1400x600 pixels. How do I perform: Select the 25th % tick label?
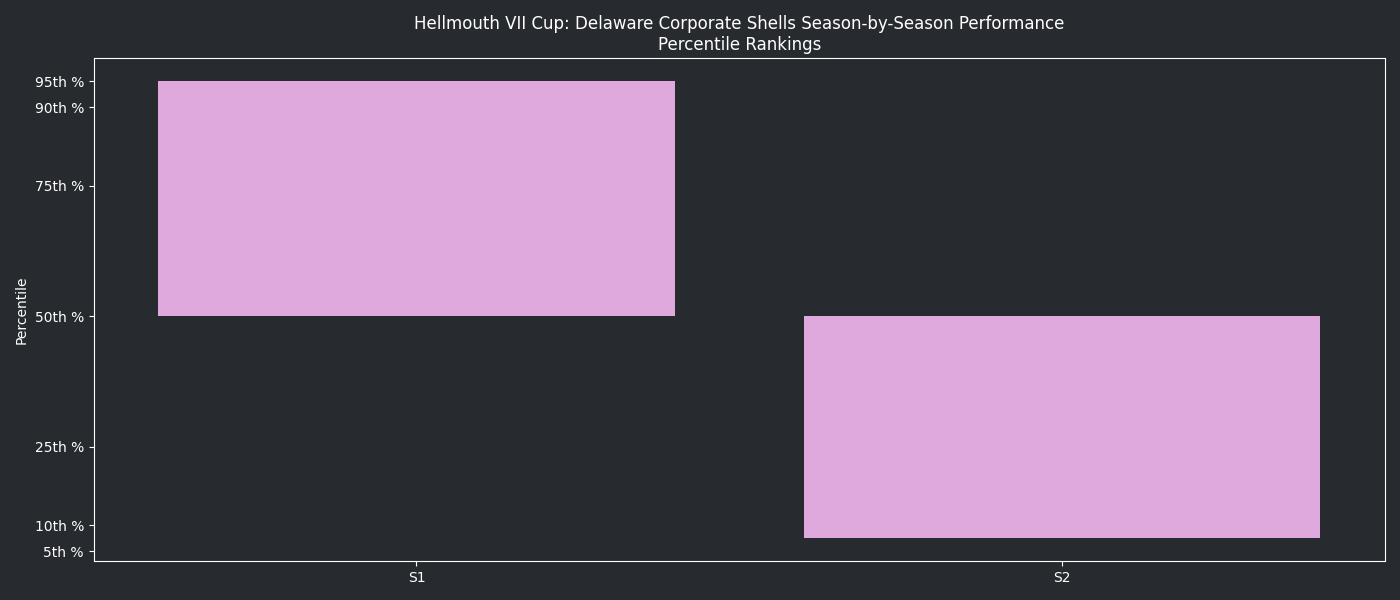click(59, 447)
